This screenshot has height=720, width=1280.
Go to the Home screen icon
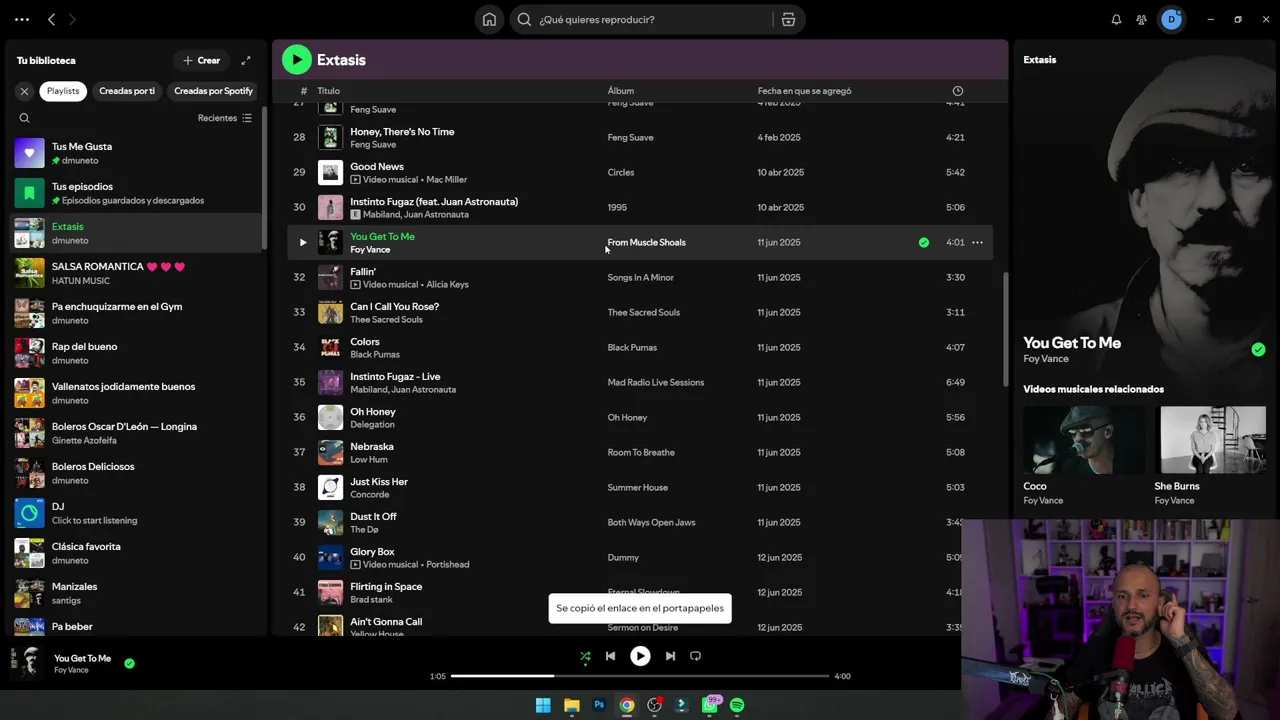click(489, 19)
